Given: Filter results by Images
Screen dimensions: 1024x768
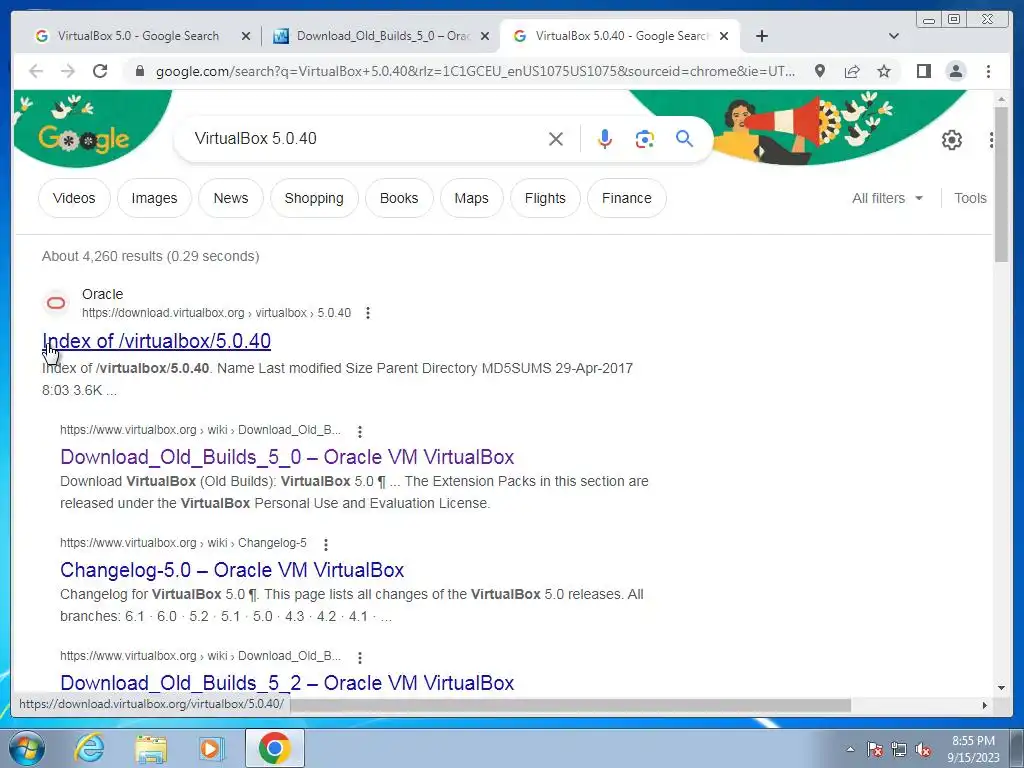Looking at the screenshot, I should coord(154,198).
